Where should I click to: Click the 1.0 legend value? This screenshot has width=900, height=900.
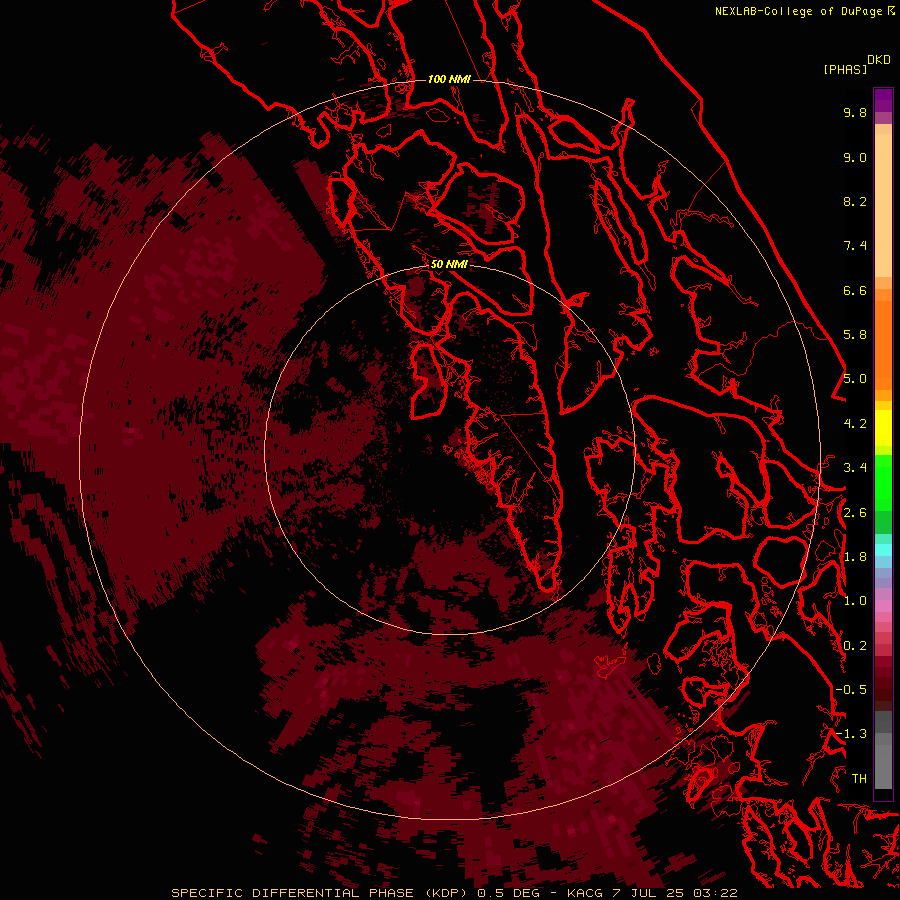point(855,601)
